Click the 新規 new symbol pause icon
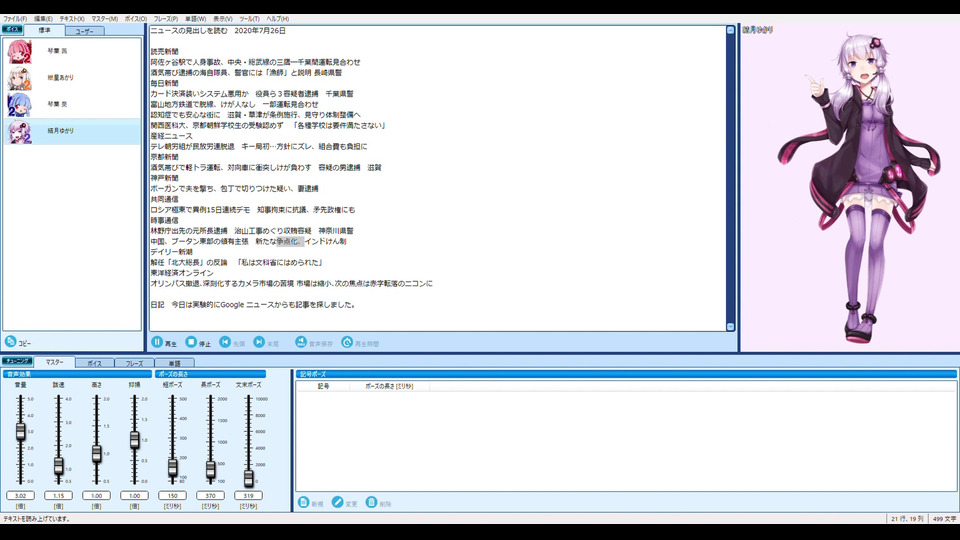Image resolution: width=960 pixels, height=540 pixels. click(303, 502)
